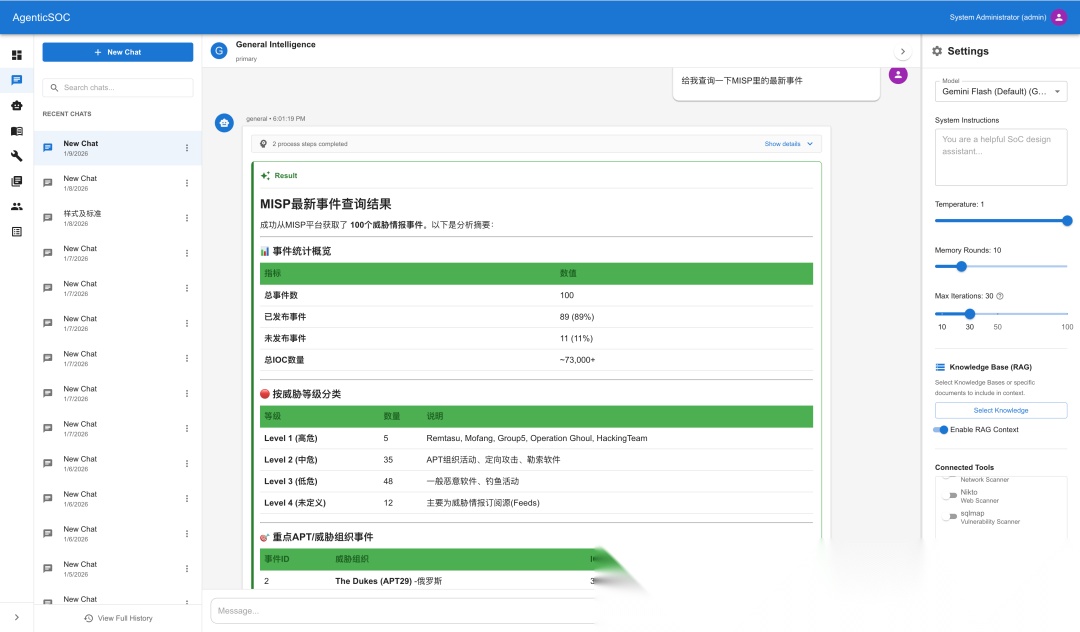Click the Max Iterations help icon
This screenshot has height=632, width=1080.
coord(1000,296)
